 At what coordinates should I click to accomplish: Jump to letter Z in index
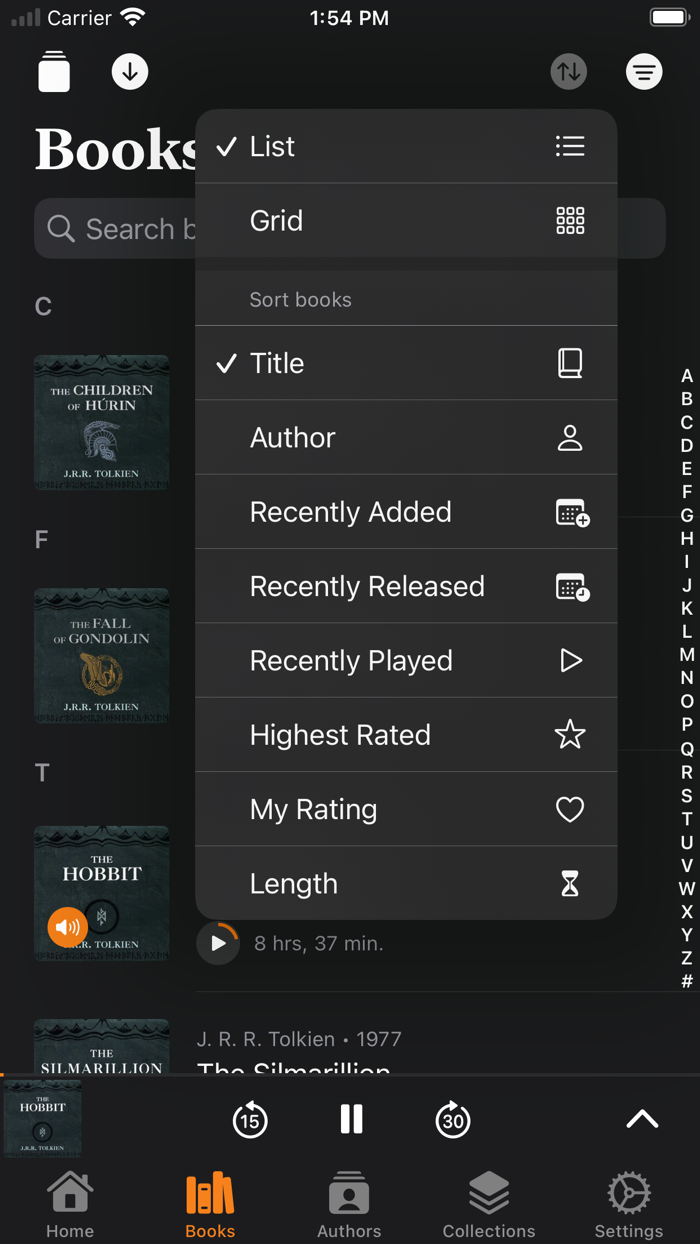pos(687,958)
